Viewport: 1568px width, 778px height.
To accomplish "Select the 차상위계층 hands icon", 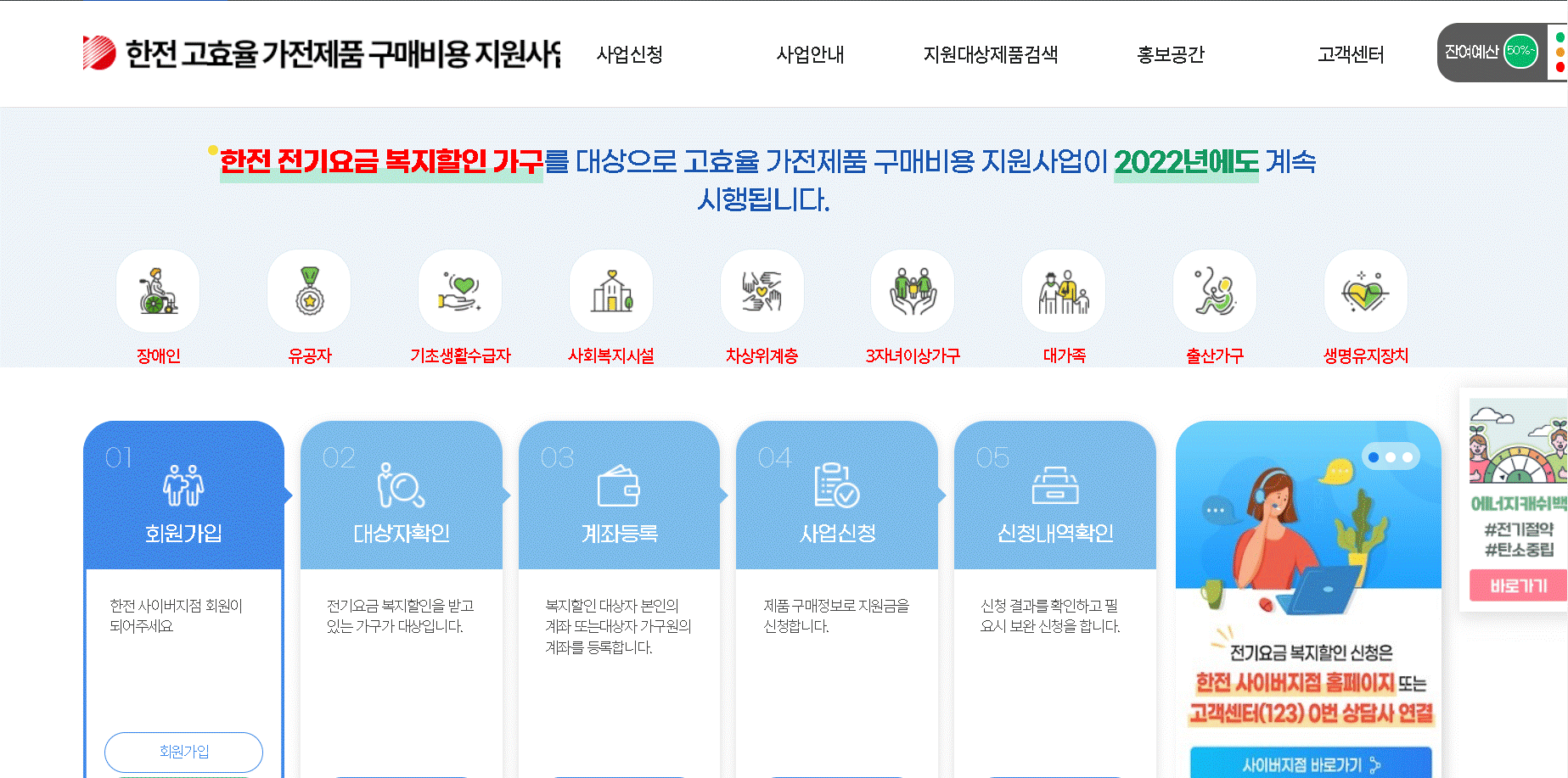I will [x=762, y=290].
